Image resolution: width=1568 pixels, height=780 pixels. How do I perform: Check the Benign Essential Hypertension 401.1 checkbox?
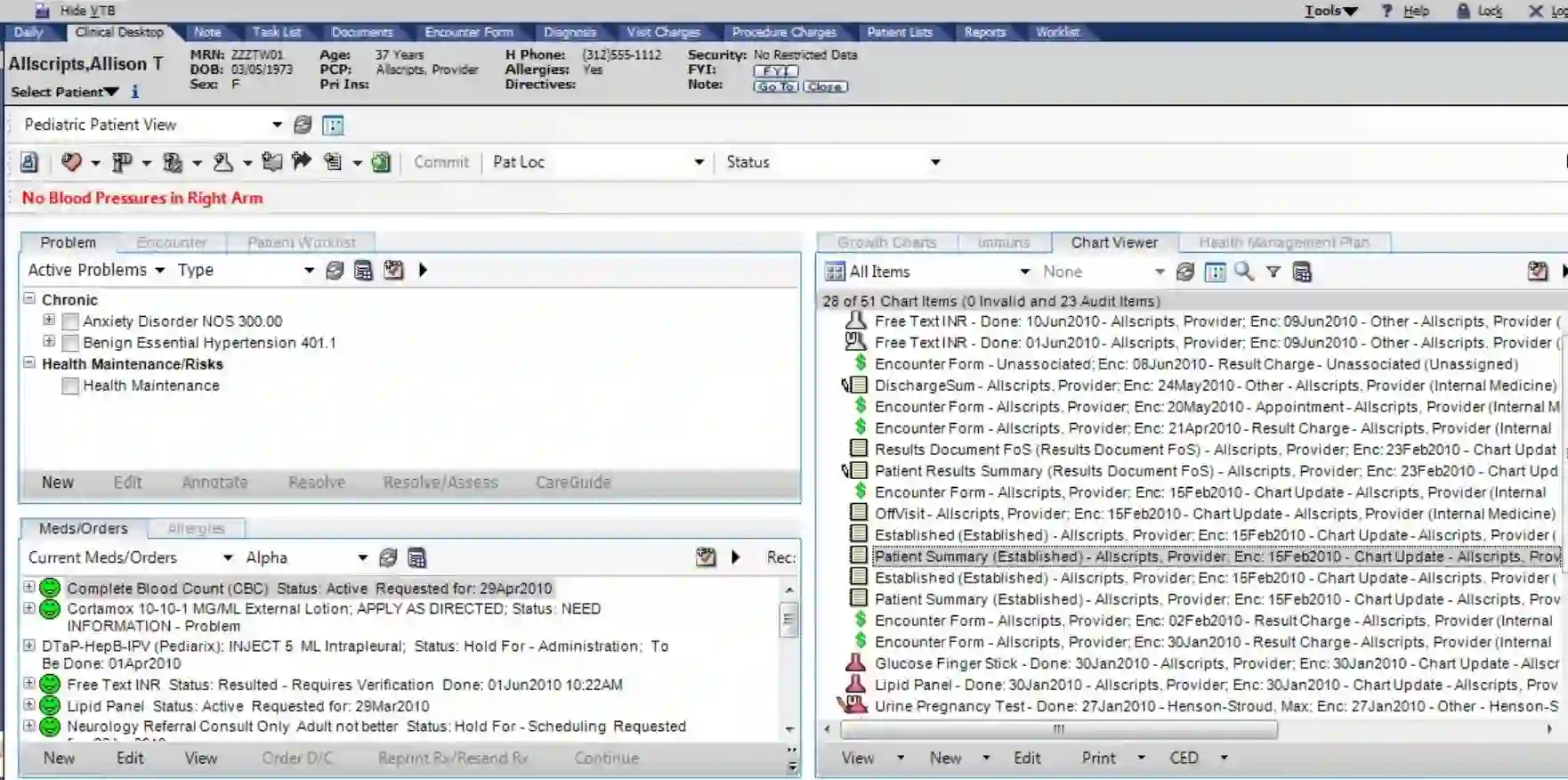click(x=71, y=343)
